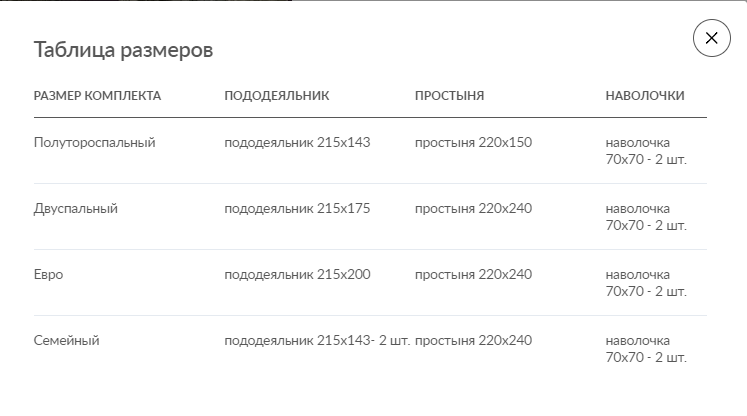The image size is (747, 416).
Task: Click простыня 220x240 in Двуспальный row
Action: pyautogui.click(x=473, y=209)
